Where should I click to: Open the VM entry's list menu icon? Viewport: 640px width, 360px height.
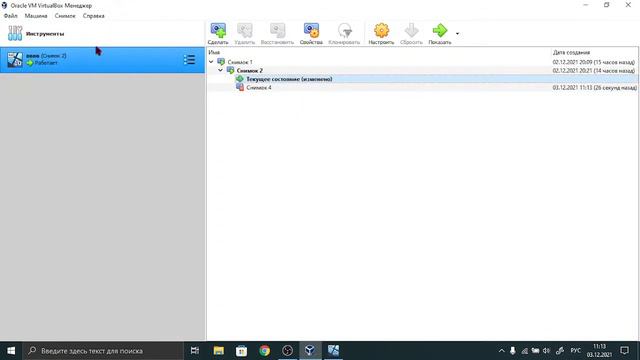coord(189,60)
